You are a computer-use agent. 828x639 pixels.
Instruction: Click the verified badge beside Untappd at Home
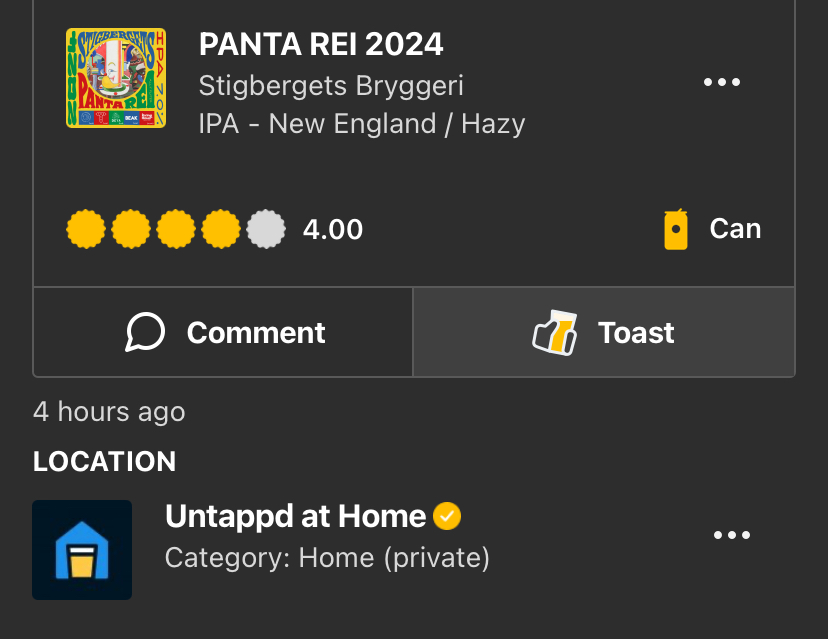point(447,517)
